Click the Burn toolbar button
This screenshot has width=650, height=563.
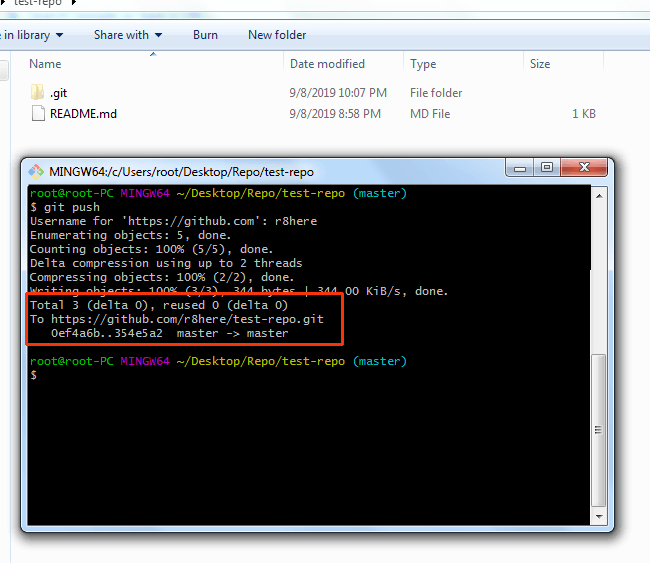point(205,35)
